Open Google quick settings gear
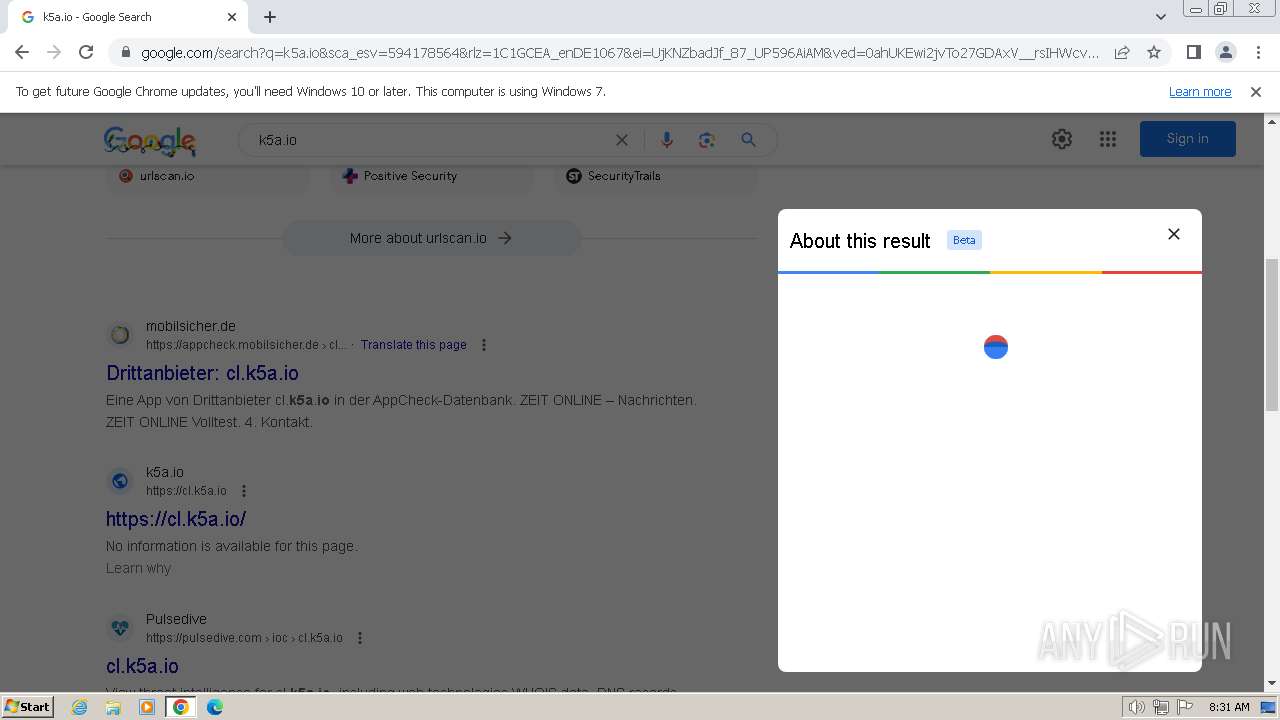The width and height of the screenshot is (1280, 720). 1062,139
